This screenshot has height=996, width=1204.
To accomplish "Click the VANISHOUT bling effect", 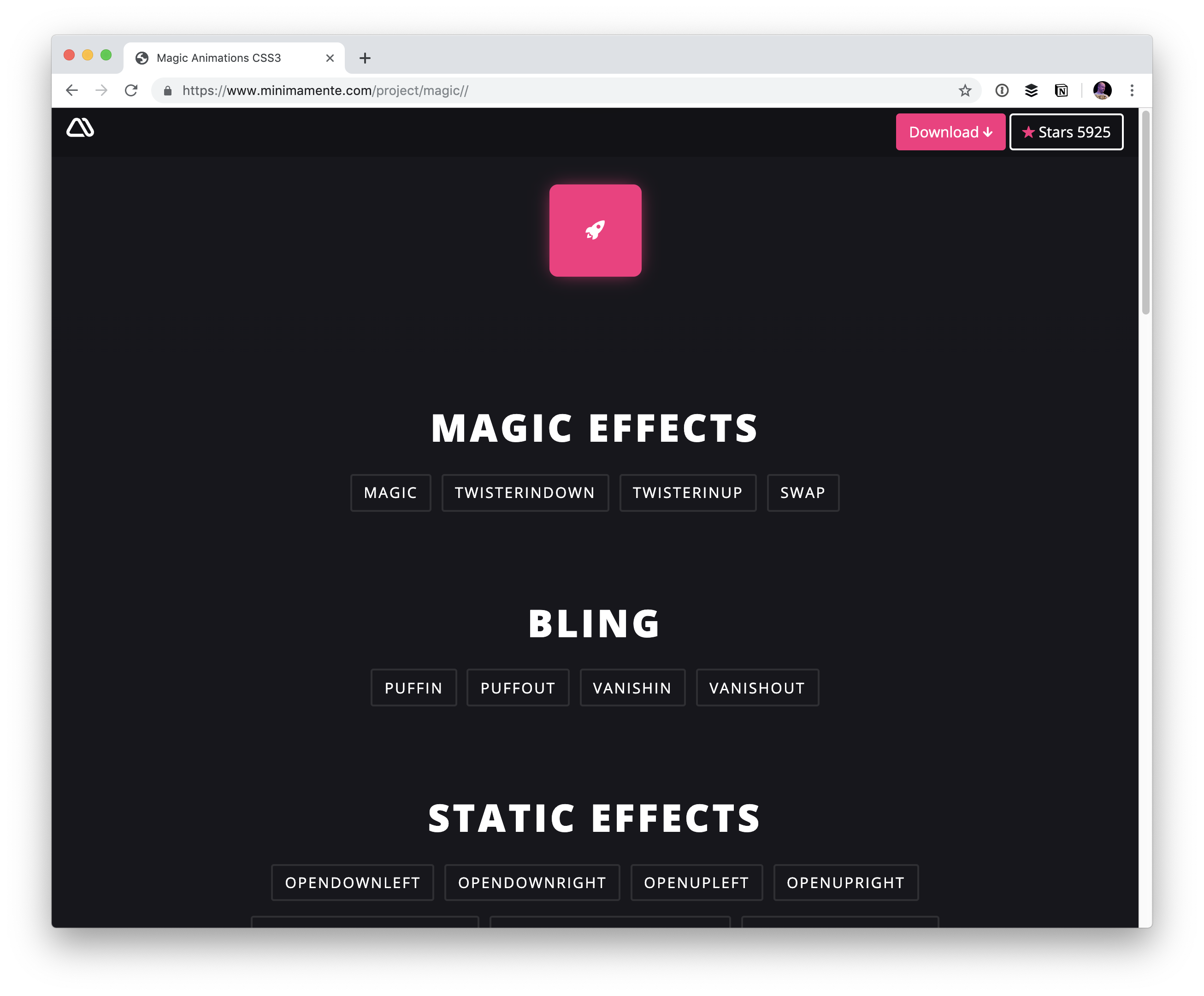I will point(757,688).
